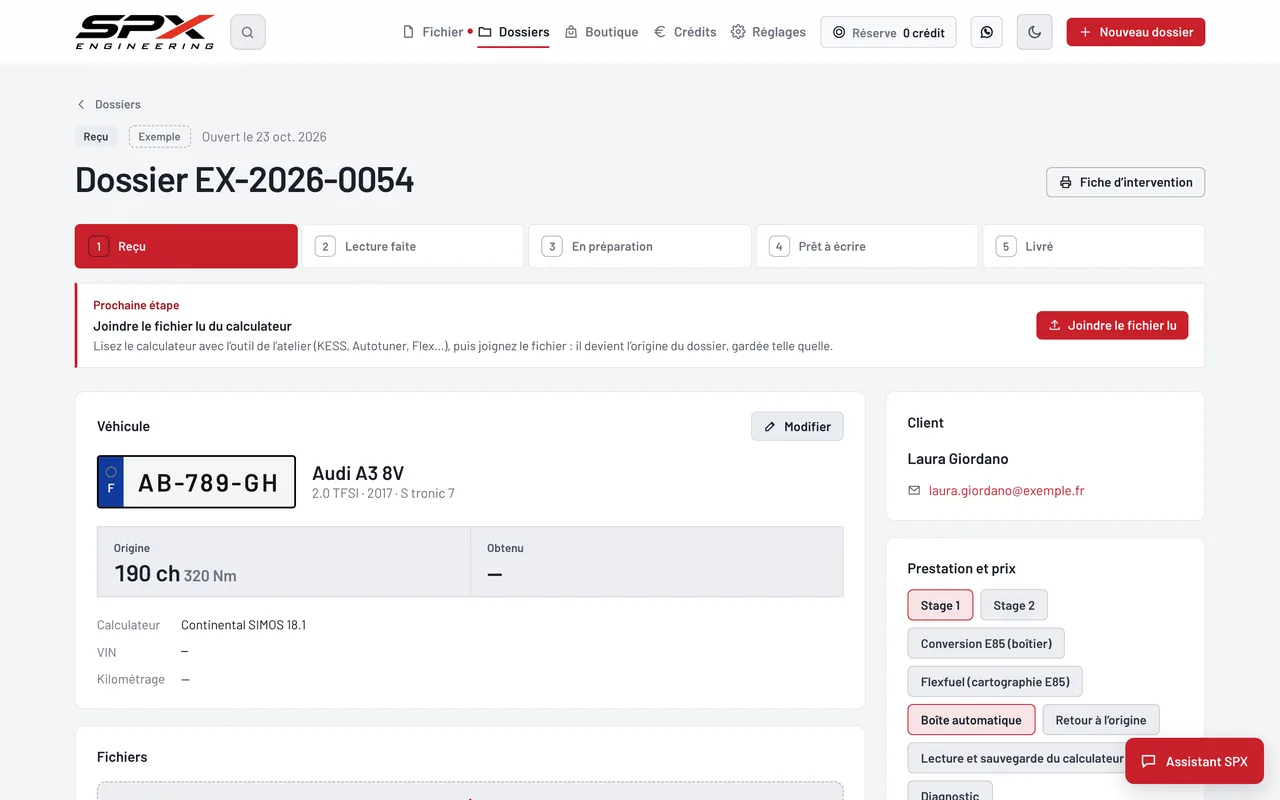
Task: Click Joindre le fichier lu button
Action: coord(1112,325)
